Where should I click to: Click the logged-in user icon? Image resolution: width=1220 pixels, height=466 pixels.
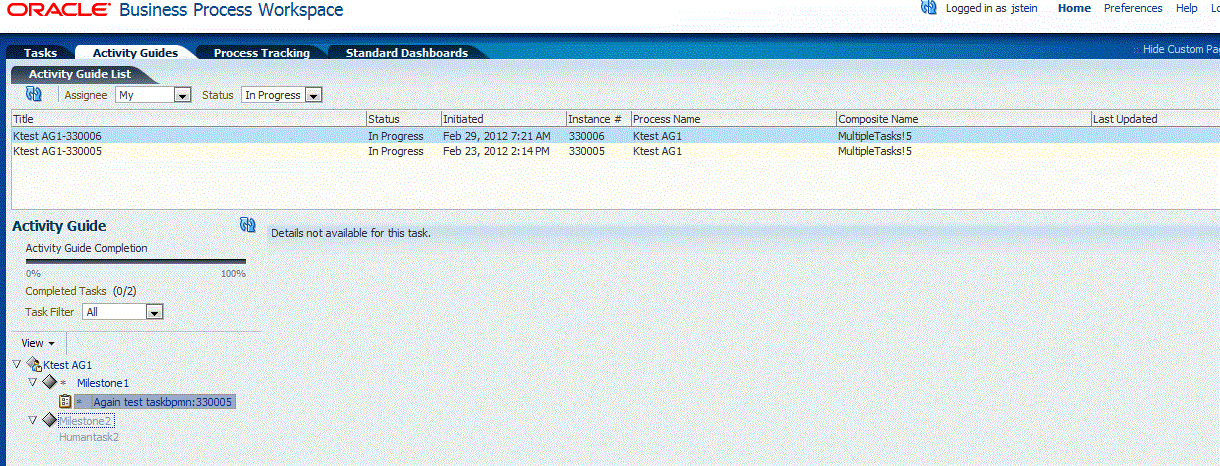(929, 8)
